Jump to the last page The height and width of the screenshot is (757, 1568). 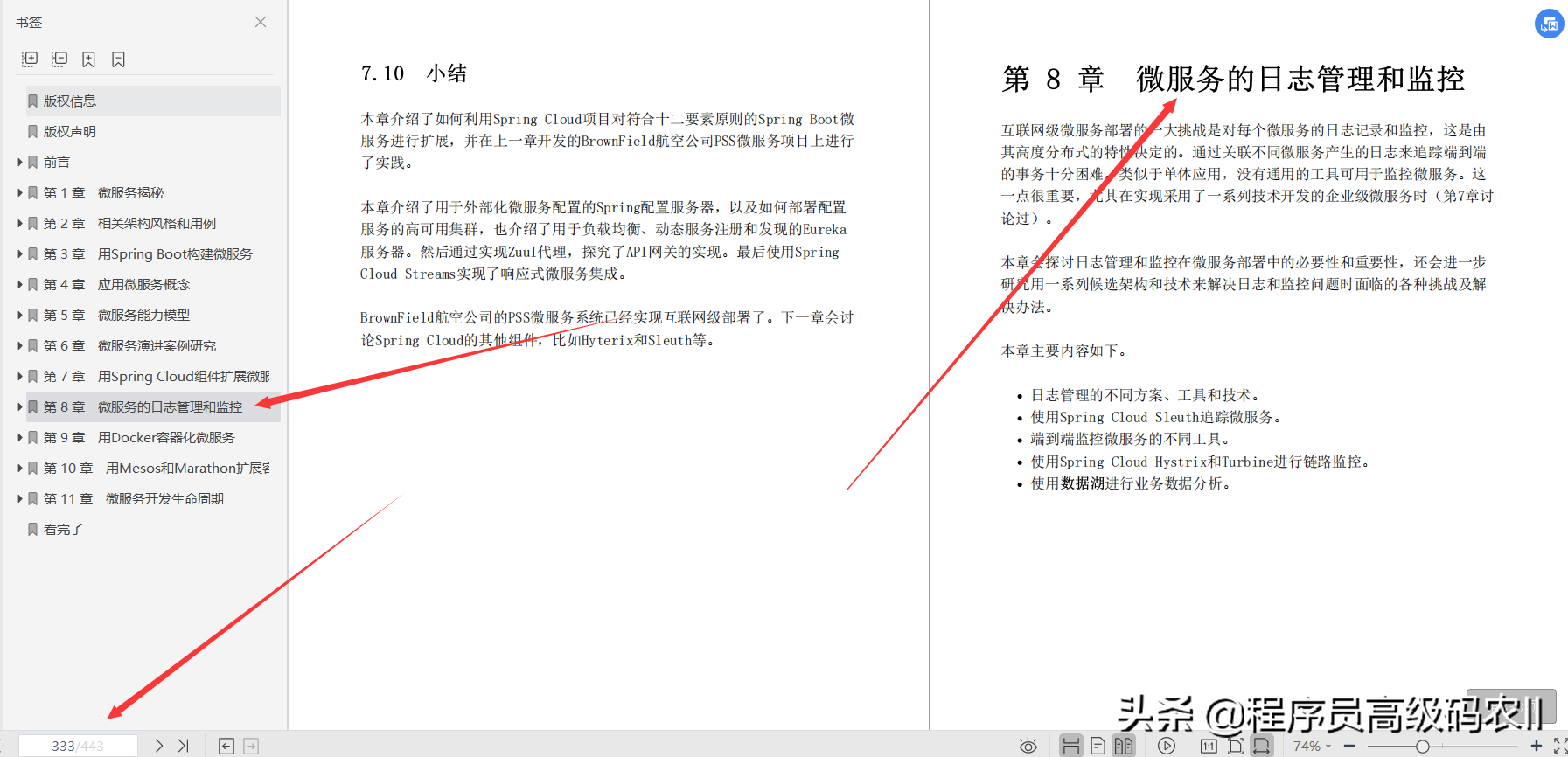[x=183, y=746]
